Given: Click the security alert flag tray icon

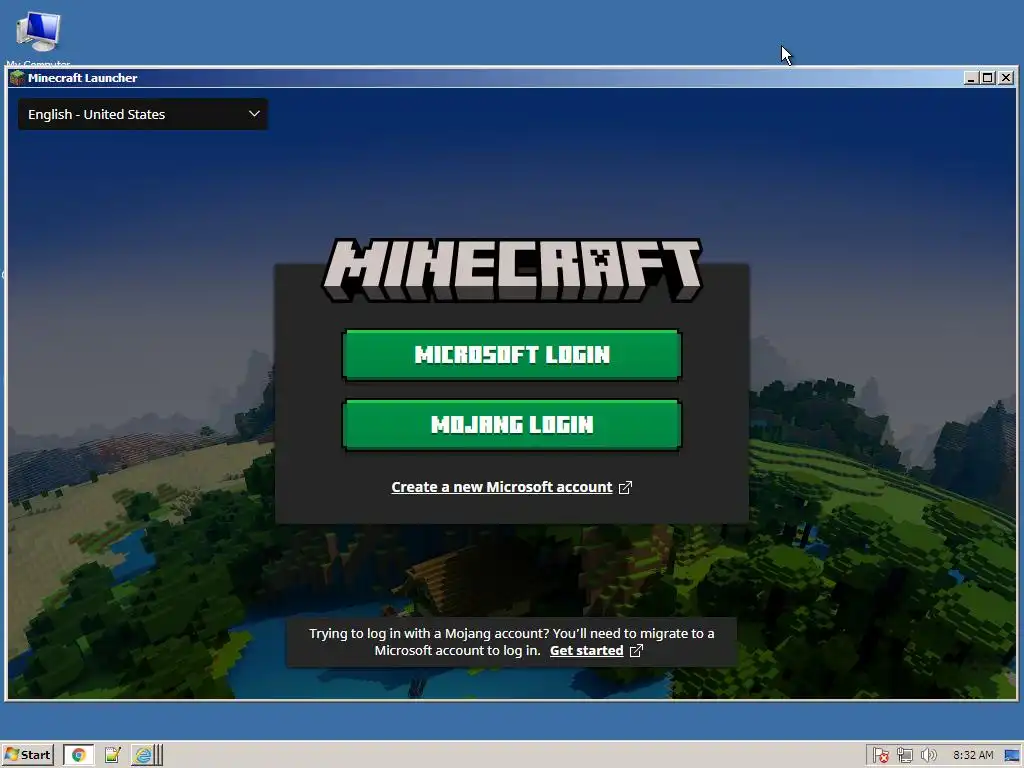Looking at the screenshot, I should click(x=880, y=756).
